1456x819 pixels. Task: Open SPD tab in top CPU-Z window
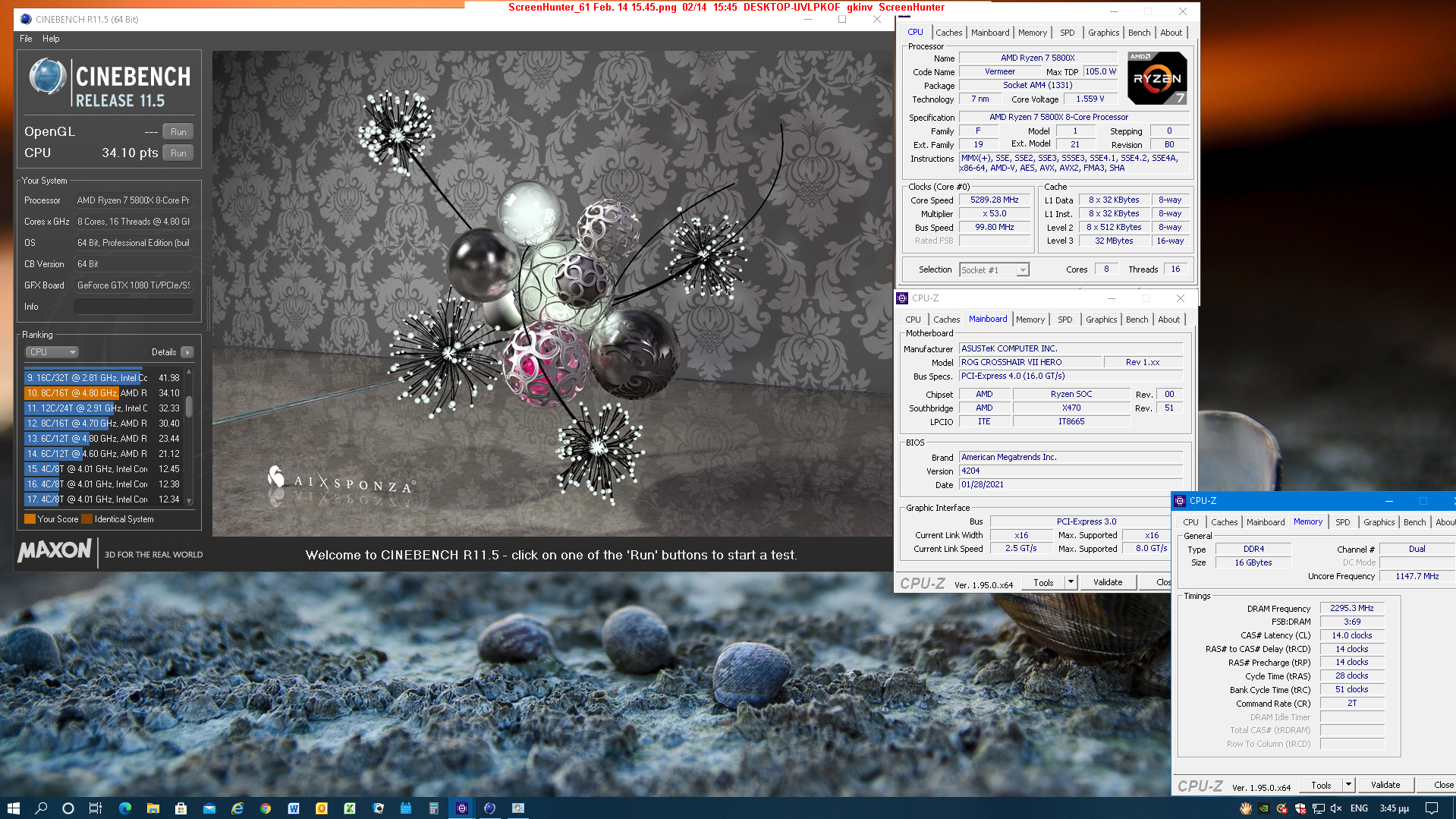click(1067, 33)
